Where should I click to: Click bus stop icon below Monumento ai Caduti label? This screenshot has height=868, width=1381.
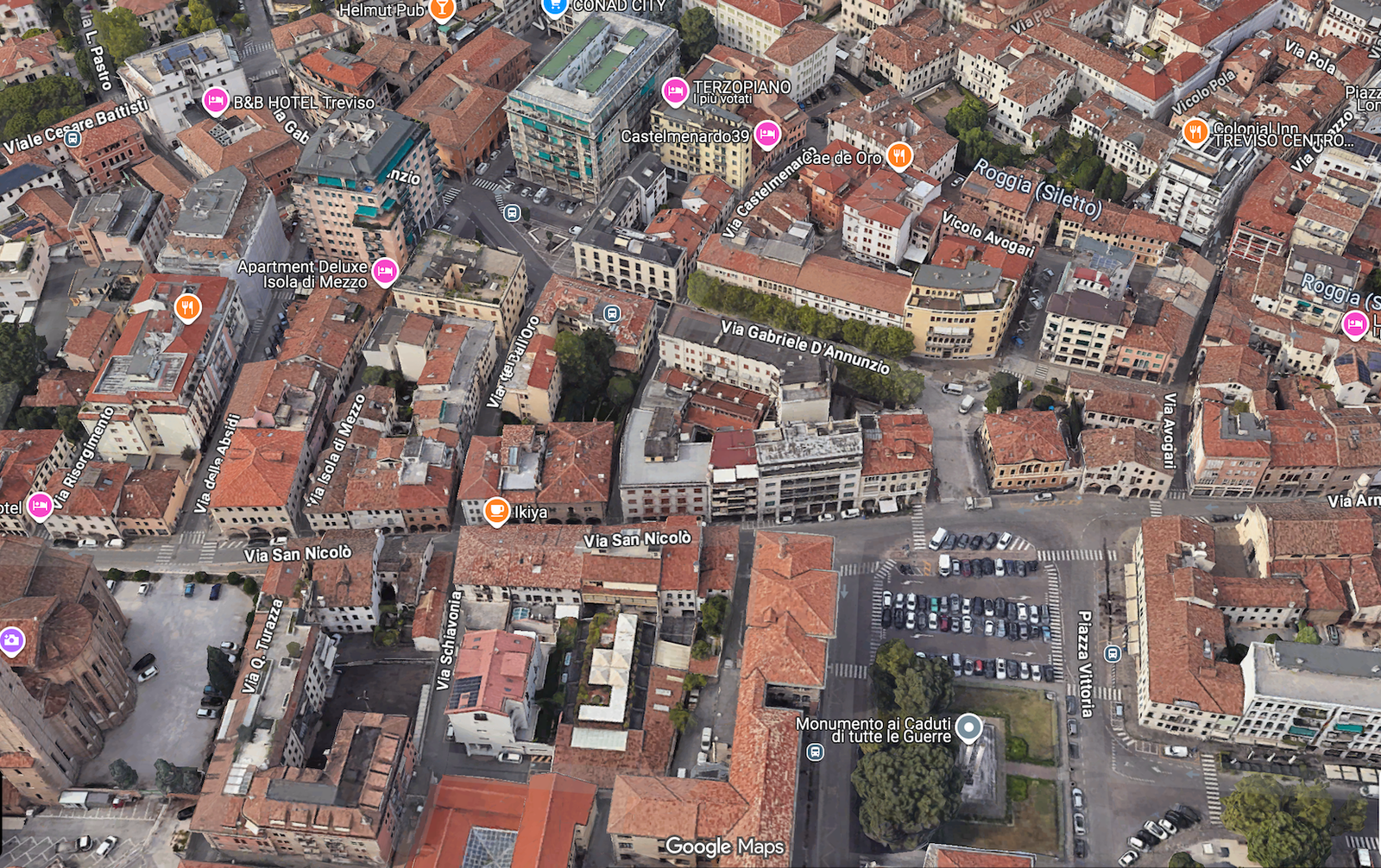point(814,752)
